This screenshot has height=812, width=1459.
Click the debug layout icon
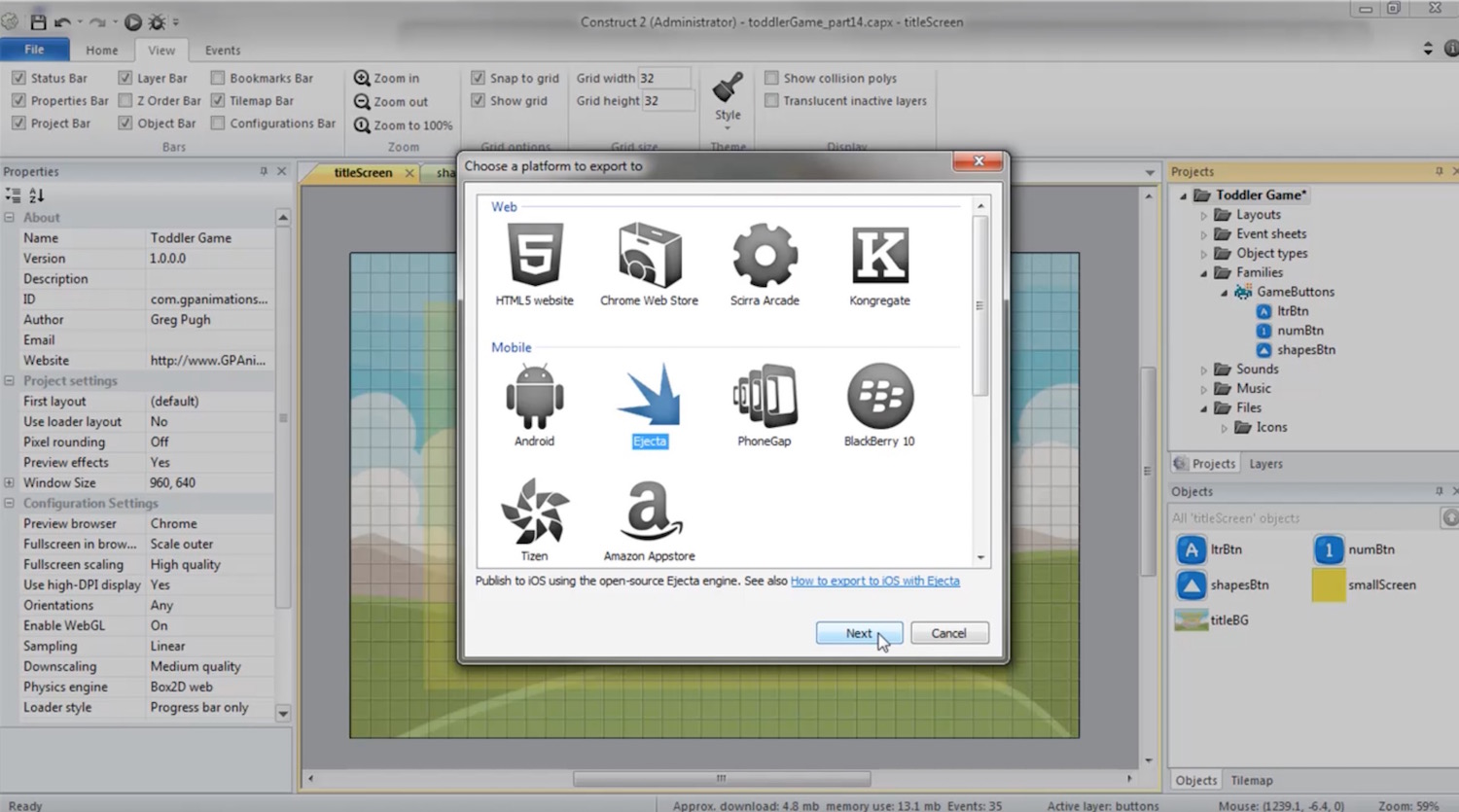pyautogui.click(x=156, y=21)
